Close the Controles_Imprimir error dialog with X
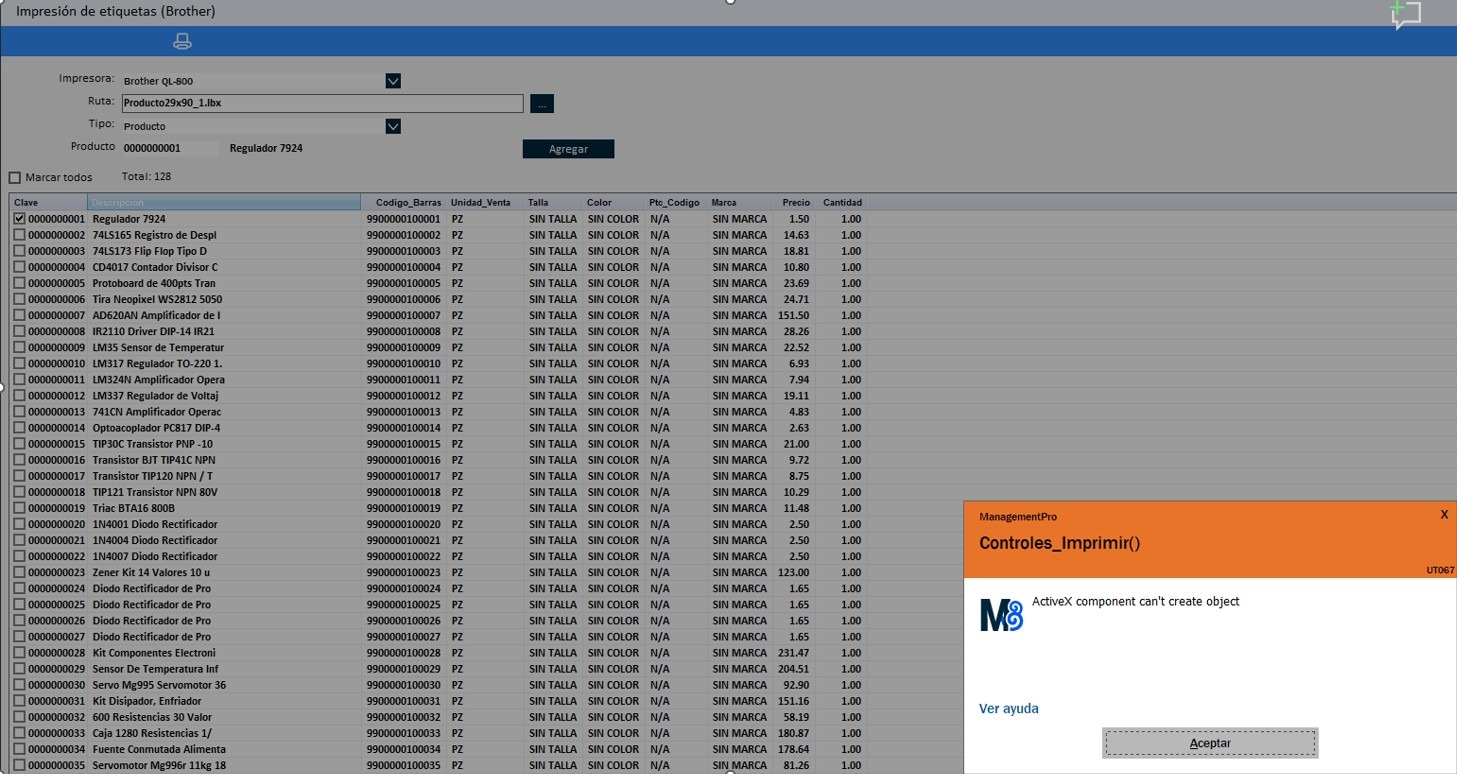This screenshot has height=774, width=1457. coord(1443,515)
